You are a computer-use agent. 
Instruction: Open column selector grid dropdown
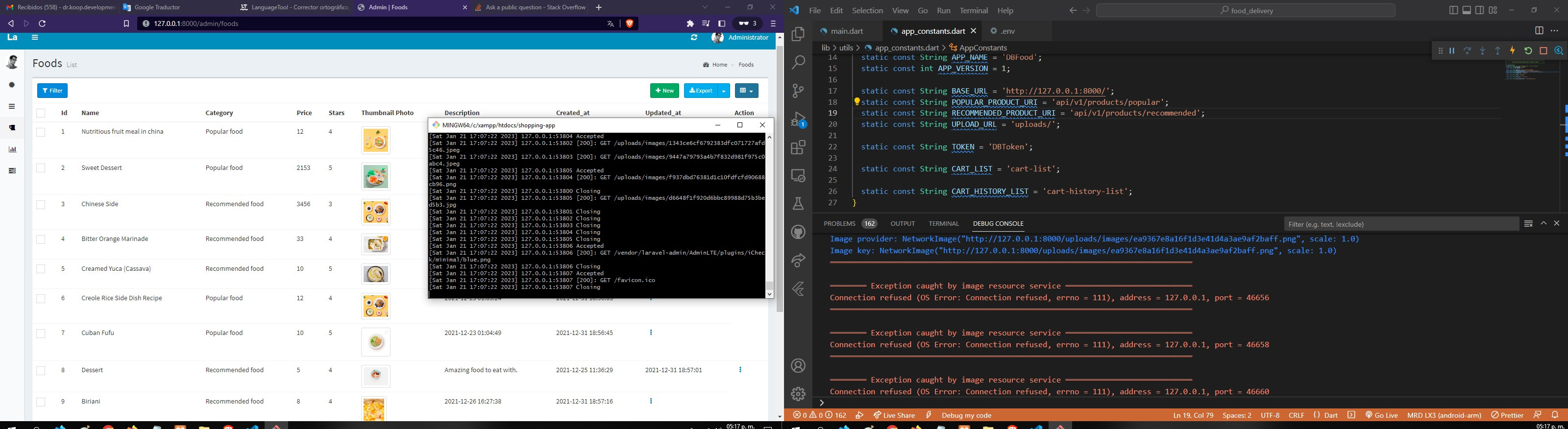(x=746, y=91)
